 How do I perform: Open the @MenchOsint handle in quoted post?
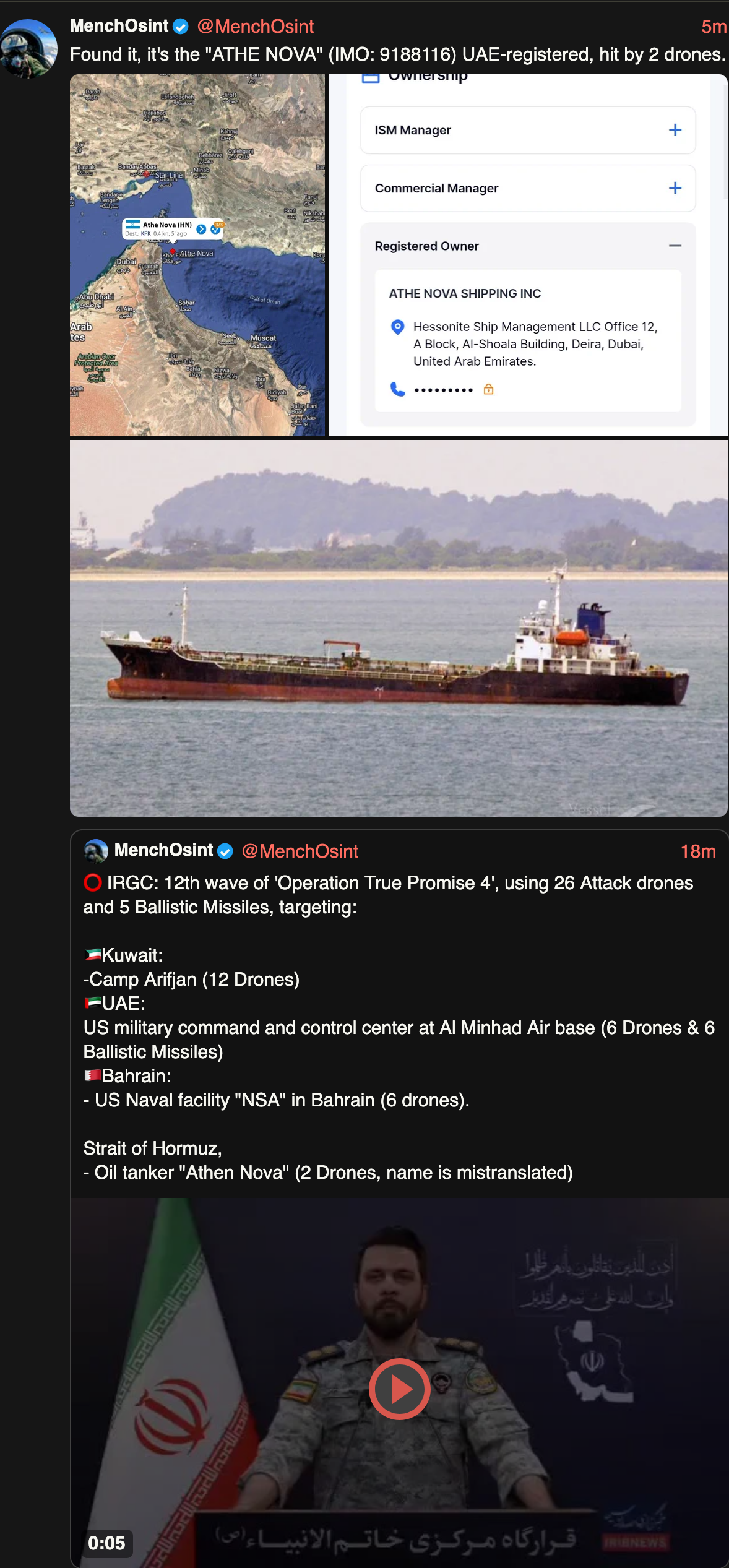[300, 851]
